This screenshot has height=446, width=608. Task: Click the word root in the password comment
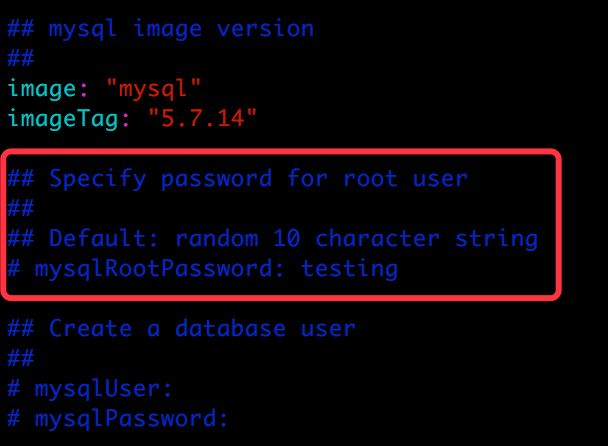(x=370, y=179)
